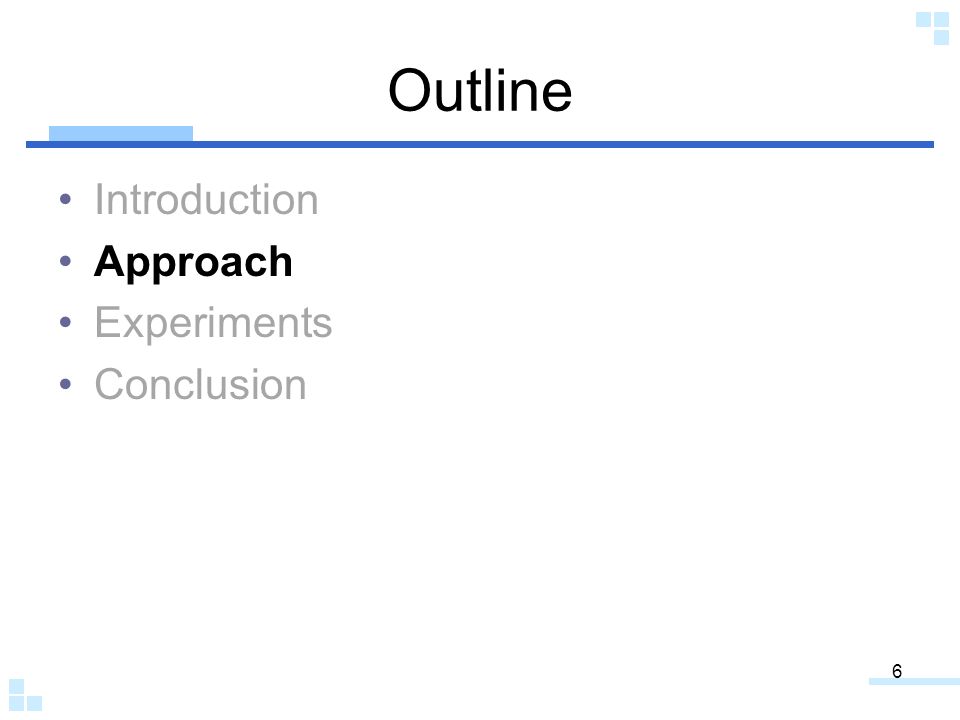The image size is (960, 720).
Task: Click the bullet dot beside Introduction
Action: point(66,199)
